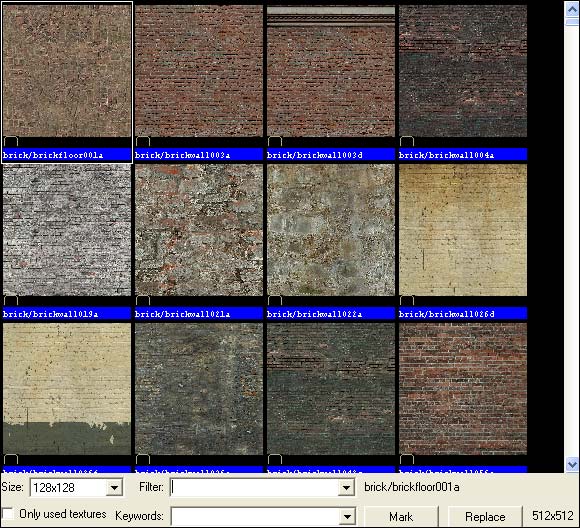
Task: Click the Replace button
Action: coord(485,517)
